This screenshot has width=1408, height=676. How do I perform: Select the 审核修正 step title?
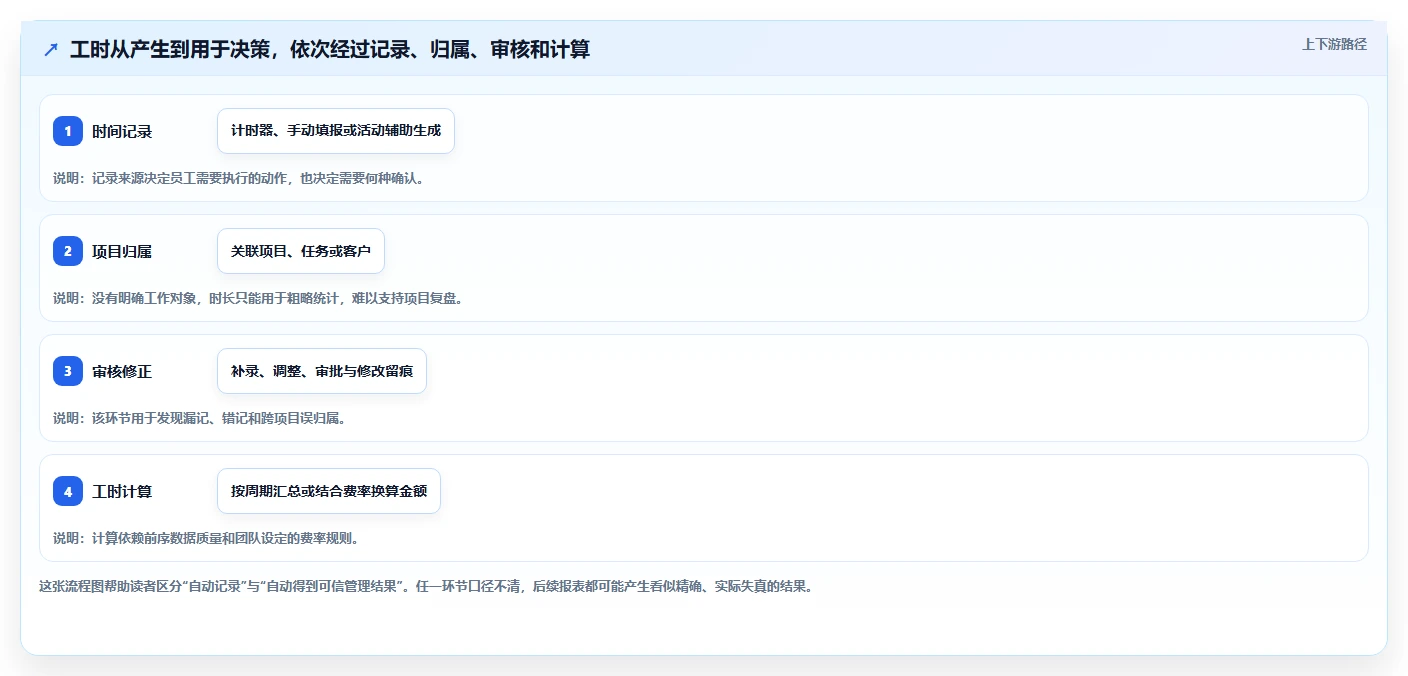122,371
